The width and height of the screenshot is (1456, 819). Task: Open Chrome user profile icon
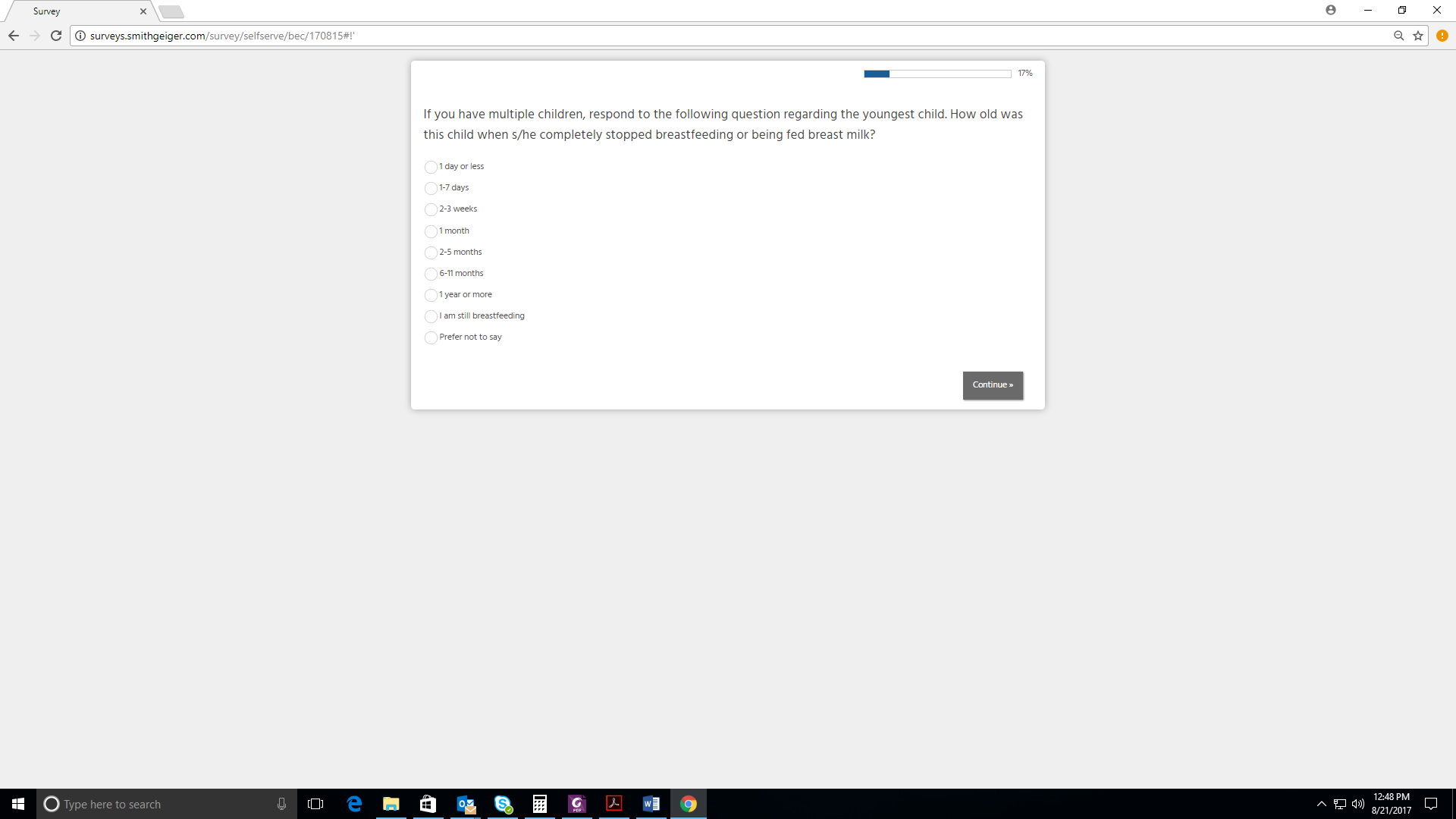pyautogui.click(x=1331, y=10)
